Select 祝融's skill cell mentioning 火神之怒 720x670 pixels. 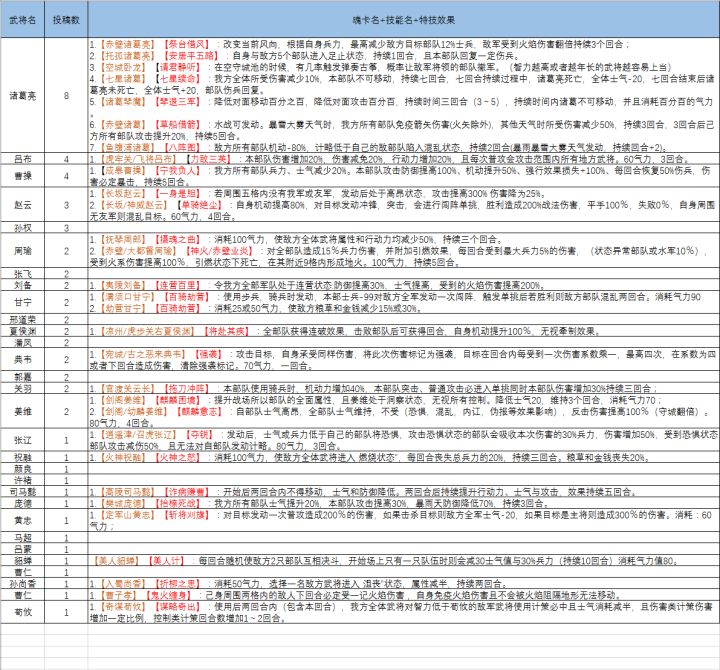[404, 457]
